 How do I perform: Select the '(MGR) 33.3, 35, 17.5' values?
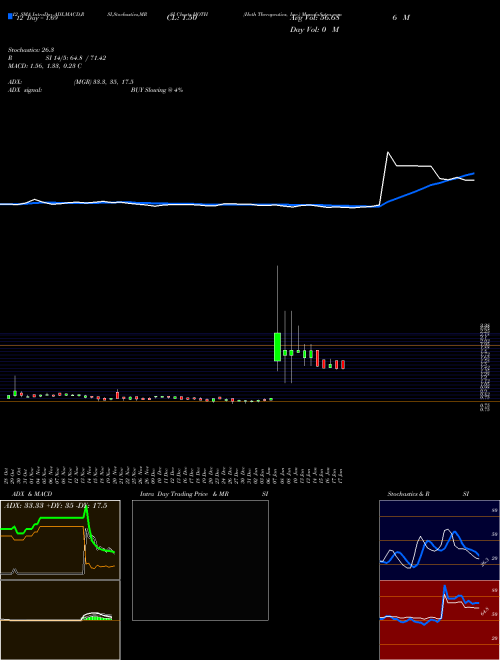point(104,82)
